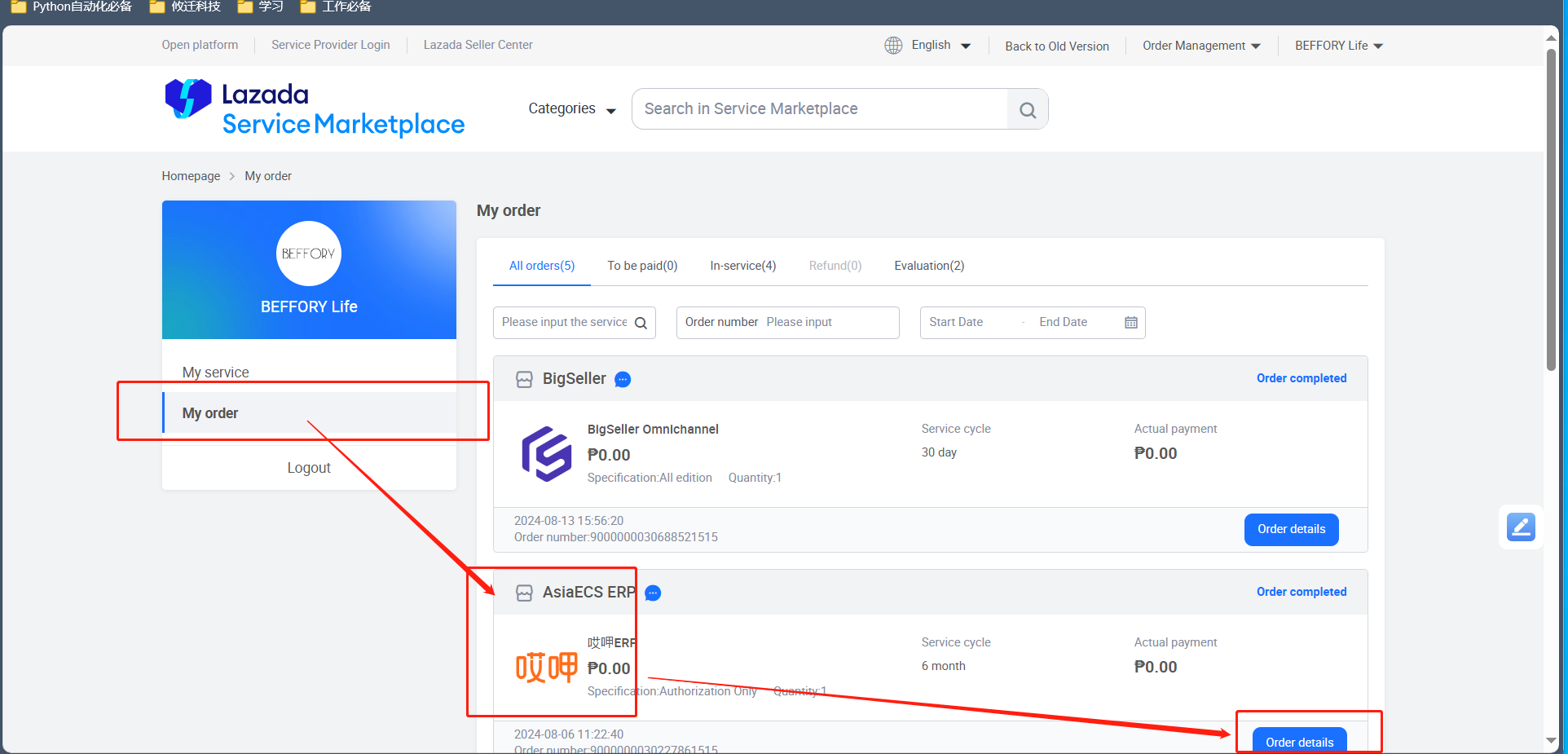The width and height of the screenshot is (1568, 754).
Task: Click the 2024-08-13 15:56:20 timestamp
Action: 569,521
